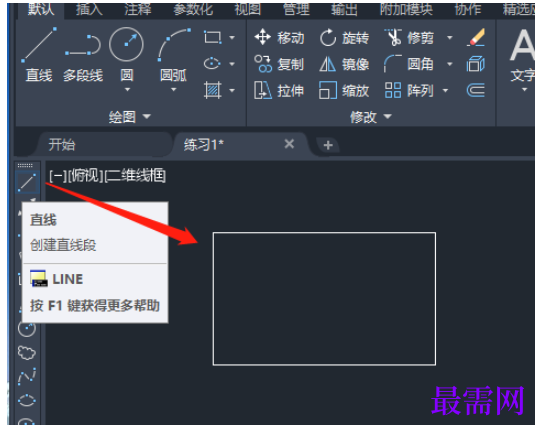
Task: Switch to the 协作 ribbon tab
Action: coord(468,10)
